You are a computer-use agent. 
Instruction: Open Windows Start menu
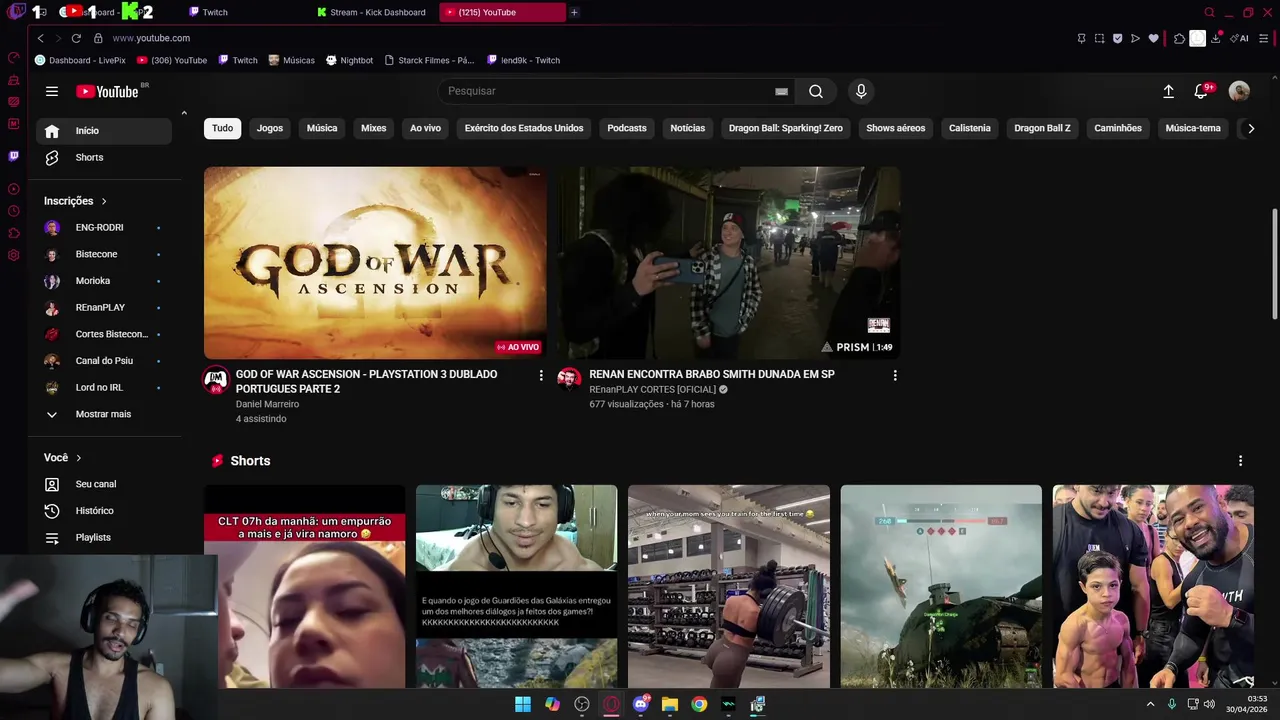[523, 704]
